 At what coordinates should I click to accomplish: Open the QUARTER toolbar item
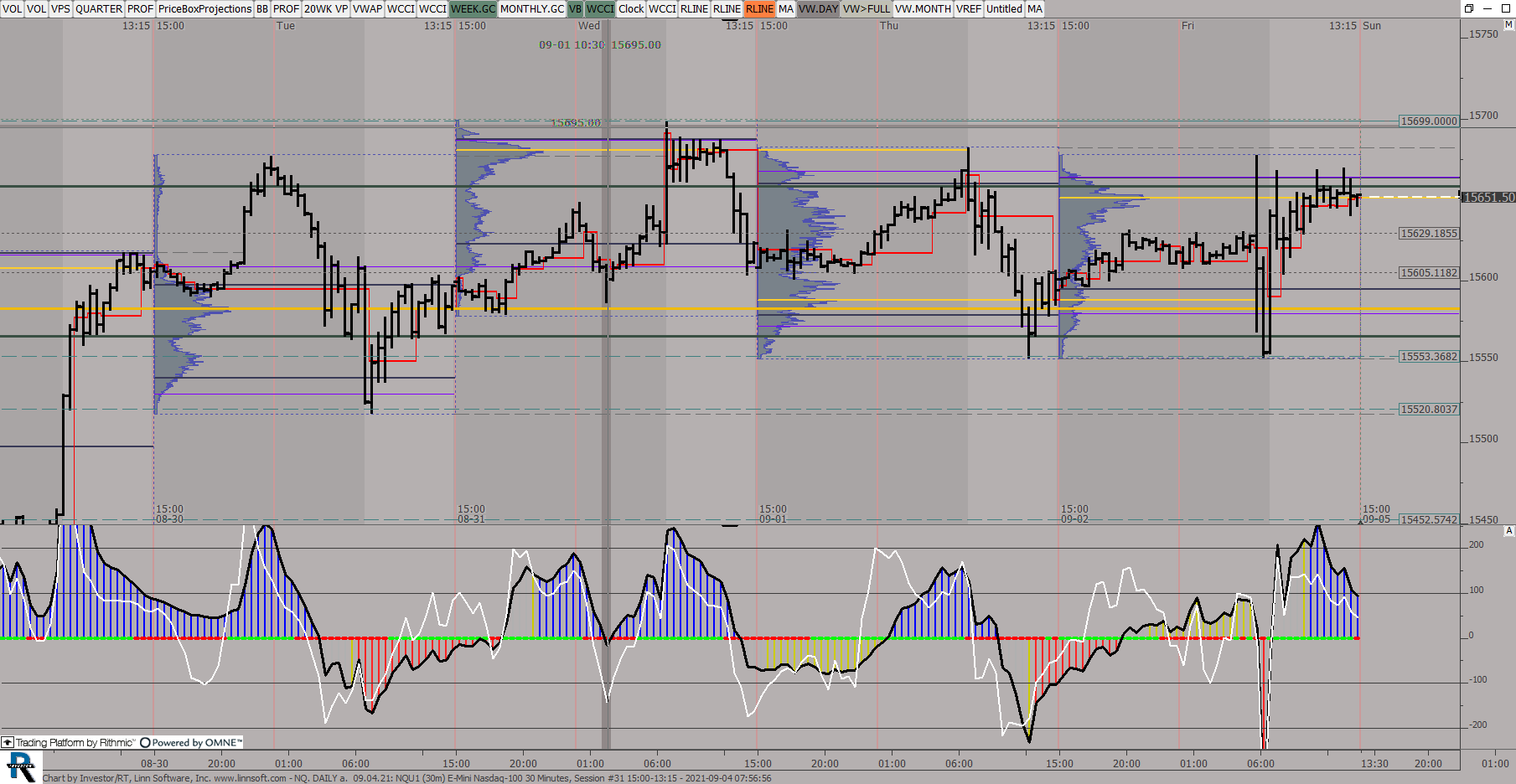tap(99, 8)
